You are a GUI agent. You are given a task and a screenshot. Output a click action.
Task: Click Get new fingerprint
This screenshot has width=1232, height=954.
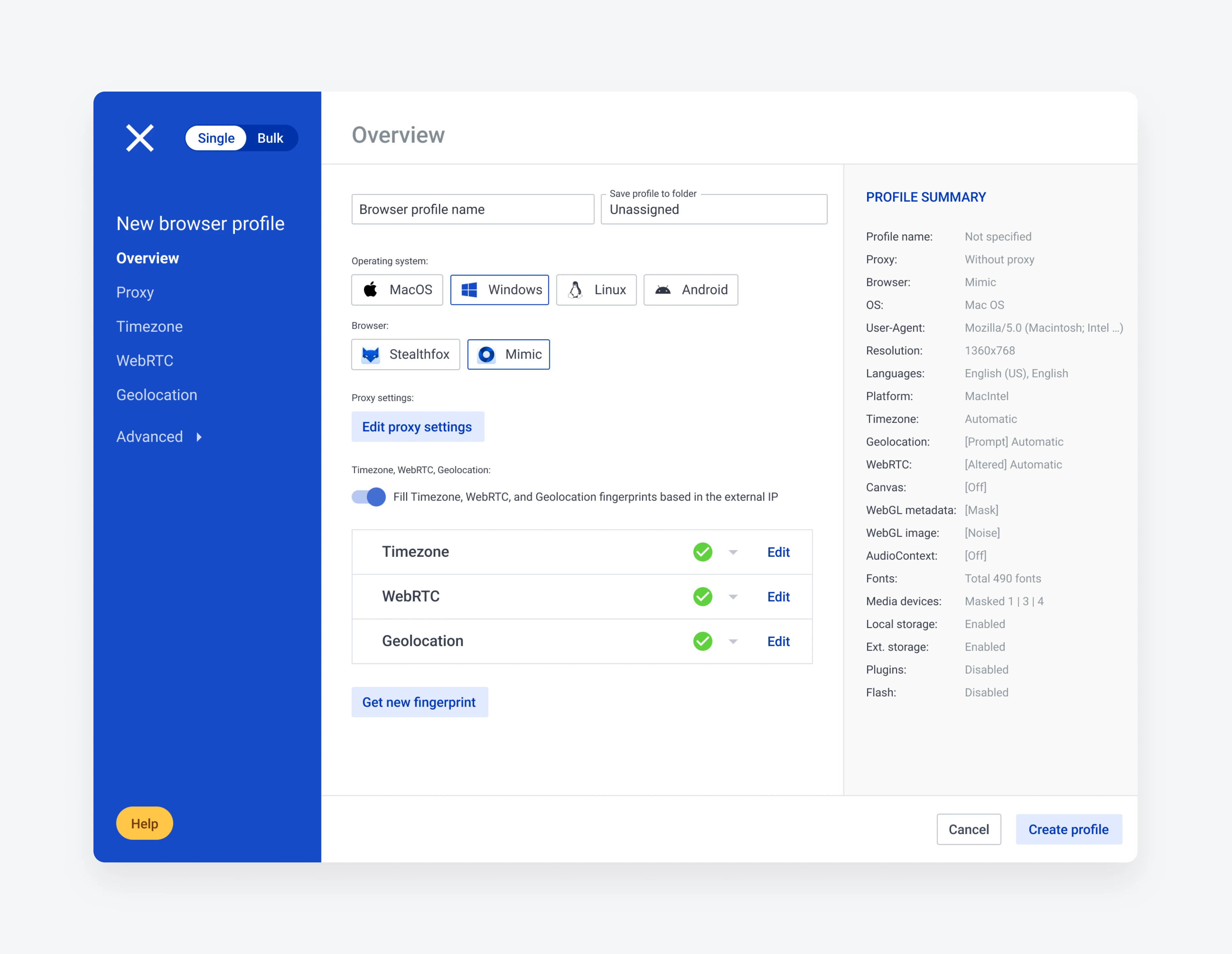pos(419,702)
